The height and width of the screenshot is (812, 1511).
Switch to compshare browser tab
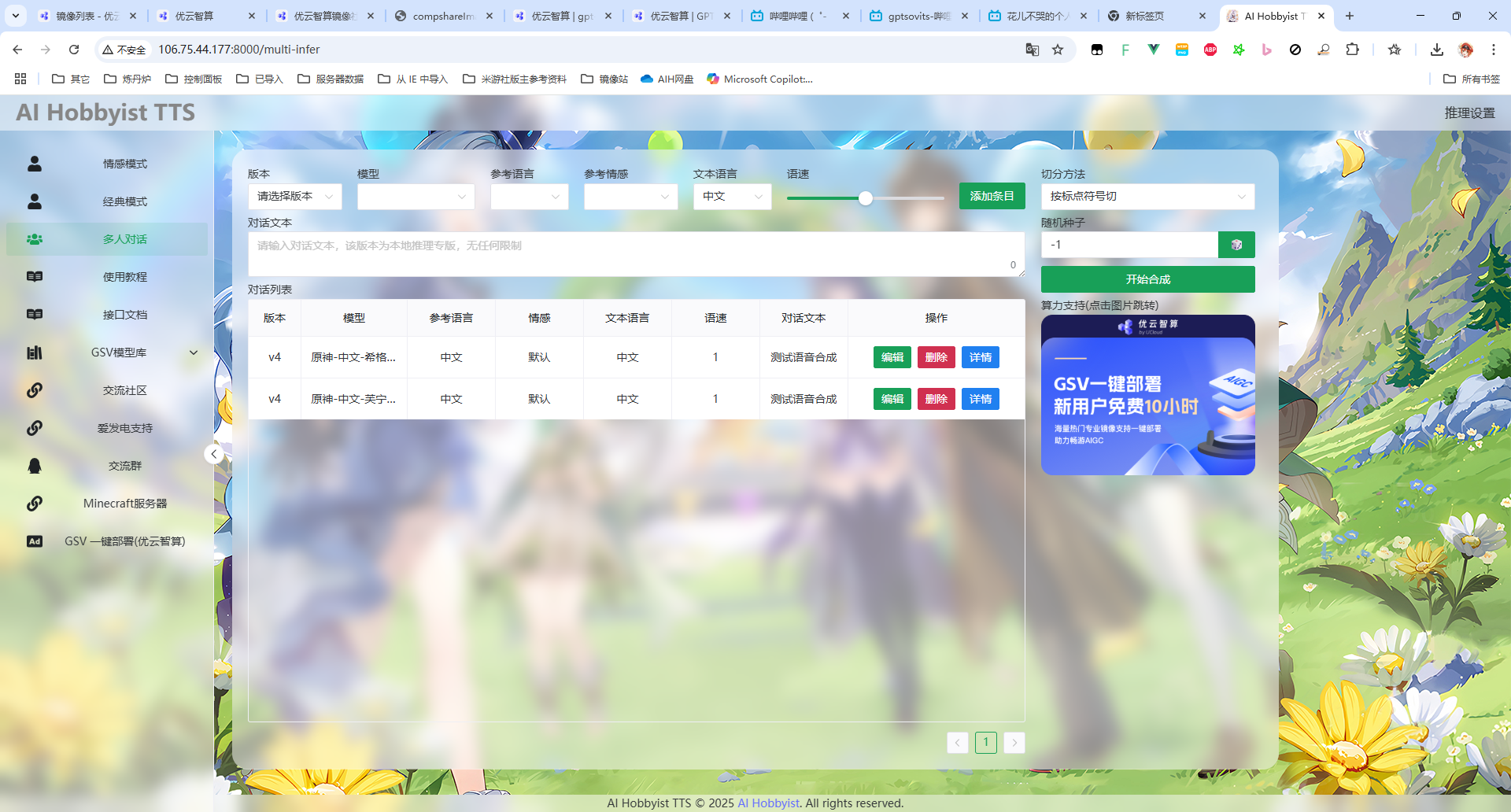tap(445, 16)
